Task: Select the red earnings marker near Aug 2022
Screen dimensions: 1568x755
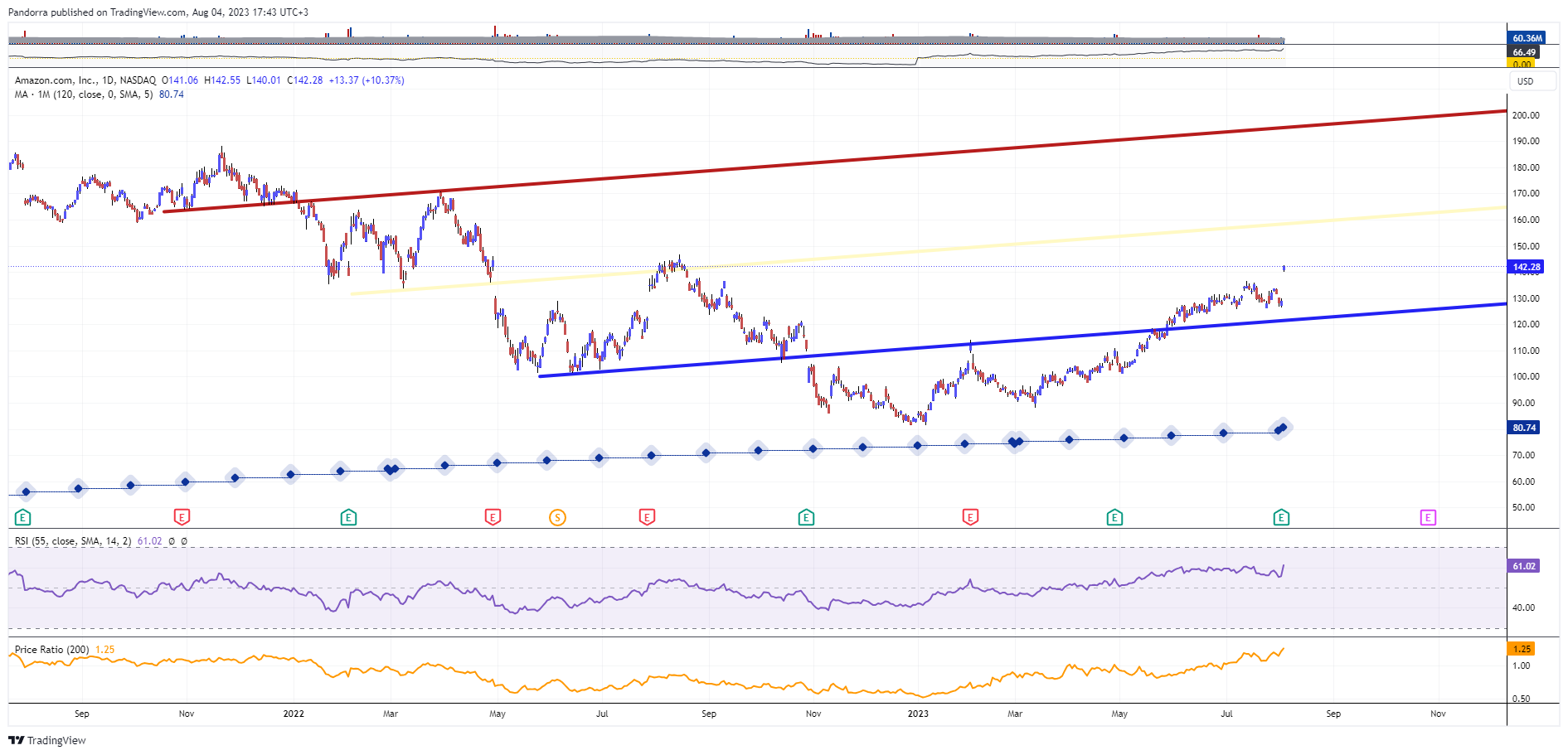Action: [648, 518]
